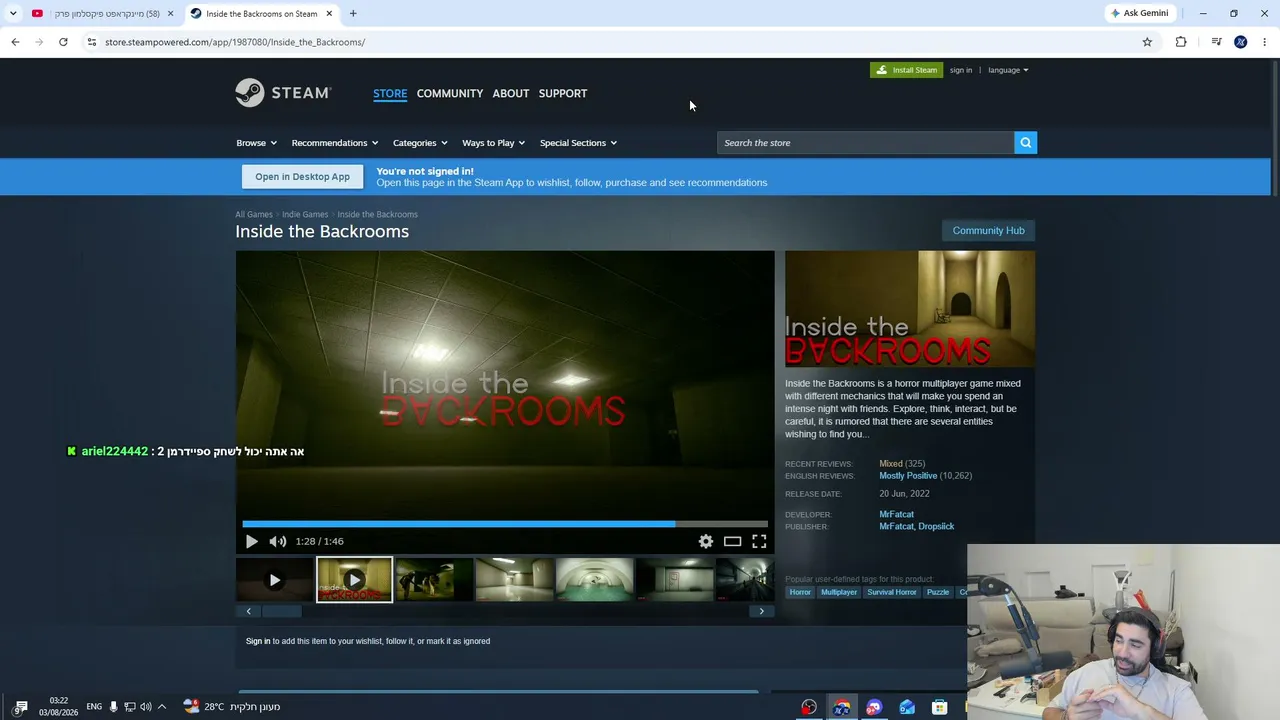The image size is (1280, 720).
Task: Open the Community Hub button
Action: [988, 231]
